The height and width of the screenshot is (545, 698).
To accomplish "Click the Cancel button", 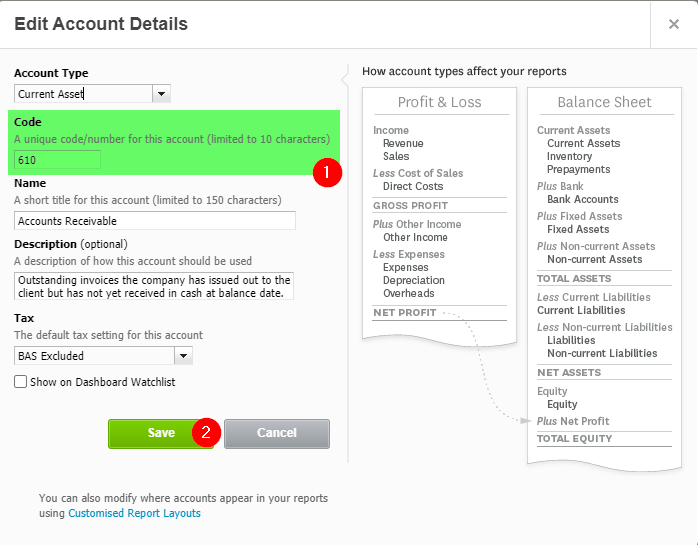I will click(277, 433).
